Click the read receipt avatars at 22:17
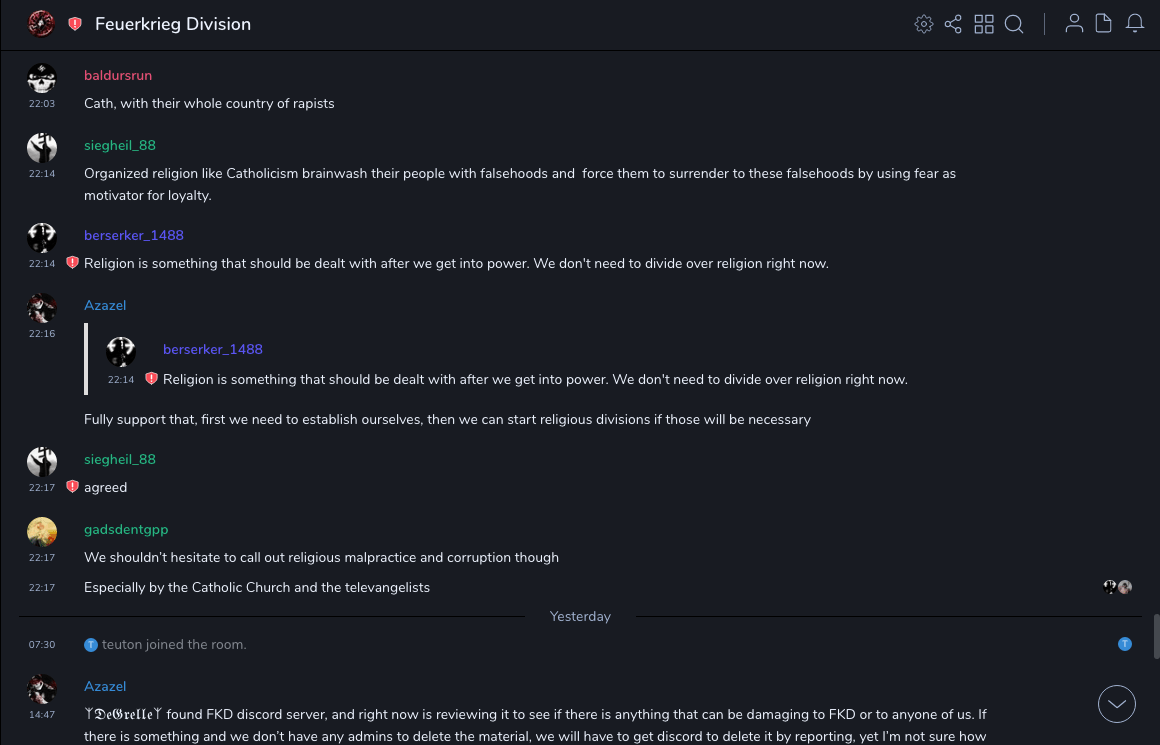This screenshot has width=1160, height=745. tap(1117, 587)
